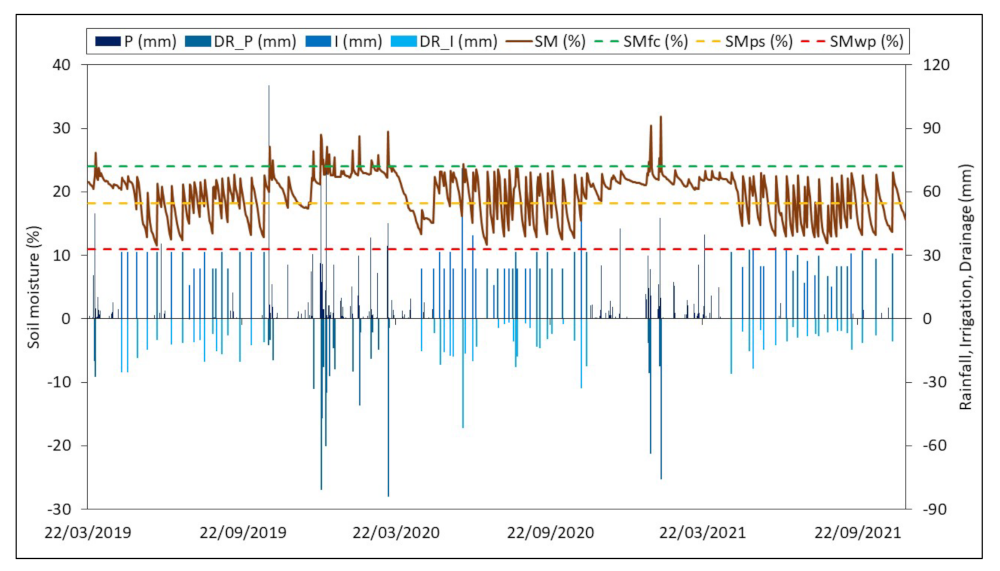This screenshot has height=571, width=1000.
Task: Click the 22/09/2019 date label
Action: (x=243, y=533)
